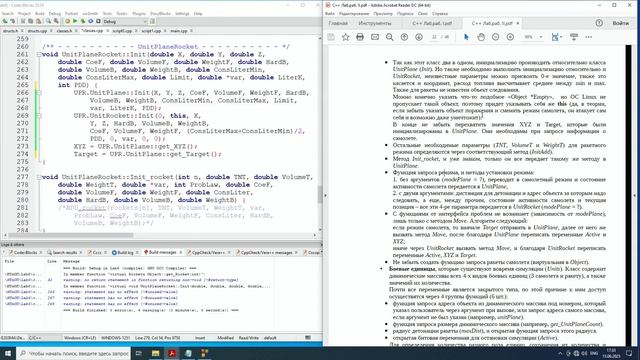
Task: Switch to the script1.cpp editor tab
Action: [151, 31]
